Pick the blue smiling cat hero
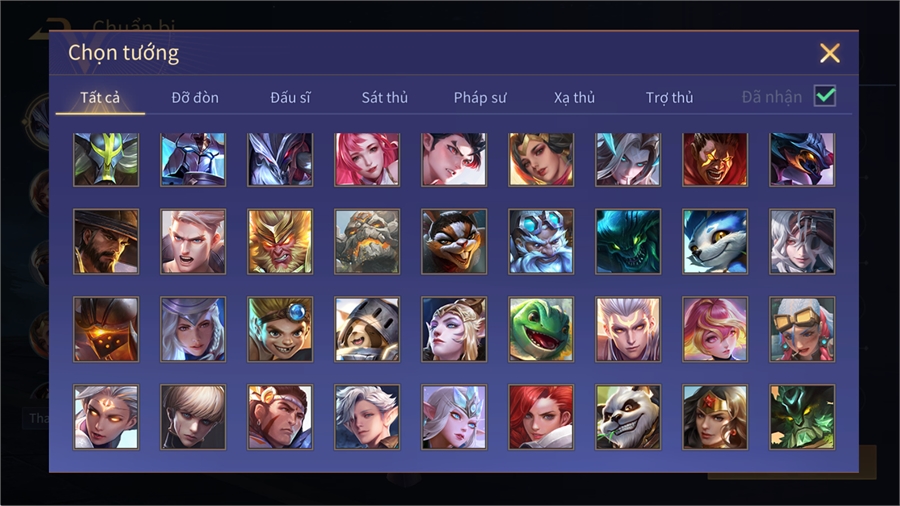Image resolution: width=900 pixels, height=506 pixels. 715,242
